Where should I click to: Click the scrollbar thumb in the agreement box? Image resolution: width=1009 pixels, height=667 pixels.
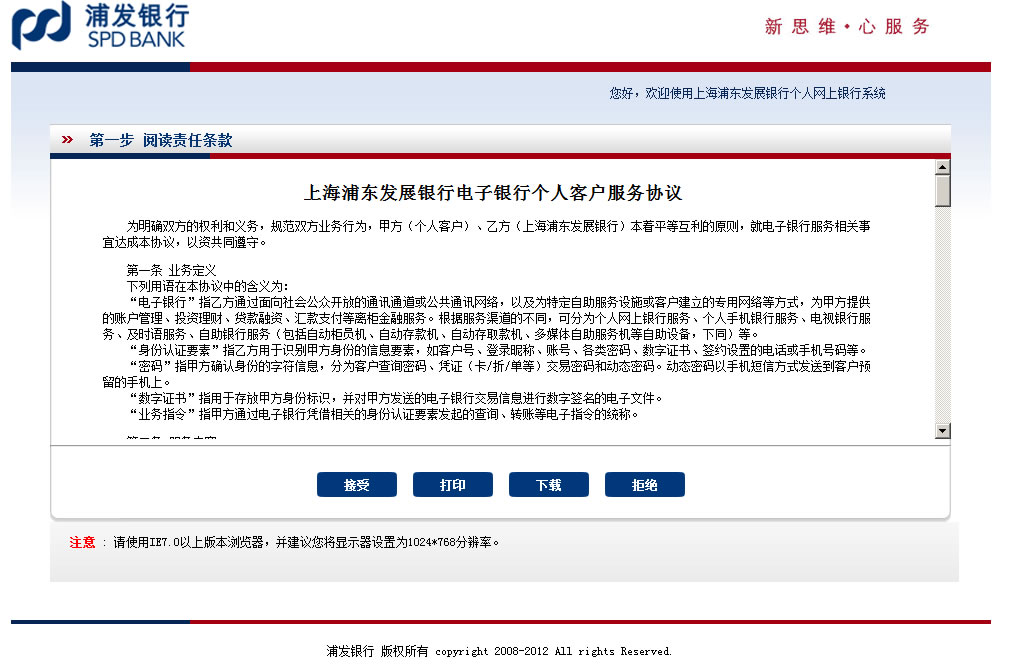(x=942, y=190)
